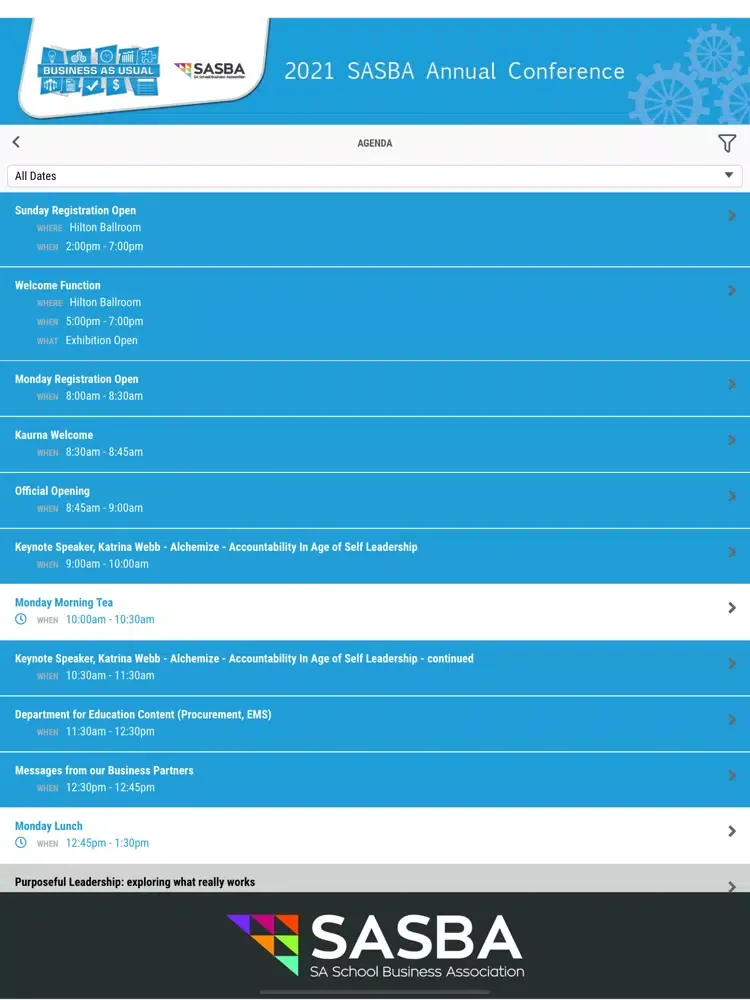
Task: Expand Messages from our Business Partners chevron
Action: click(x=732, y=776)
